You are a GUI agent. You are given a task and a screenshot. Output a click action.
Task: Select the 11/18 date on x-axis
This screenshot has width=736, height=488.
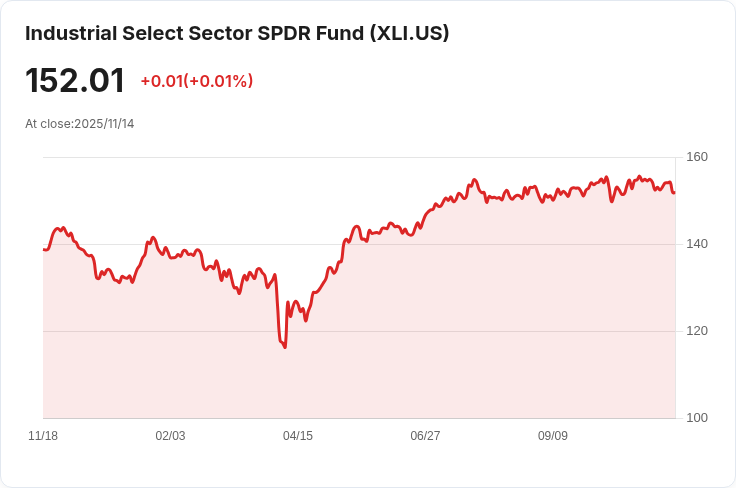click(43, 436)
